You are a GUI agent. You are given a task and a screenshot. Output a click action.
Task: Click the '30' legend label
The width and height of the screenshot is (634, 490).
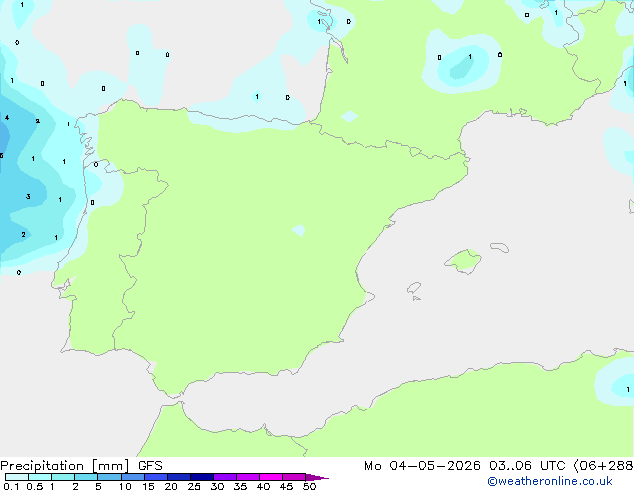click(x=217, y=486)
